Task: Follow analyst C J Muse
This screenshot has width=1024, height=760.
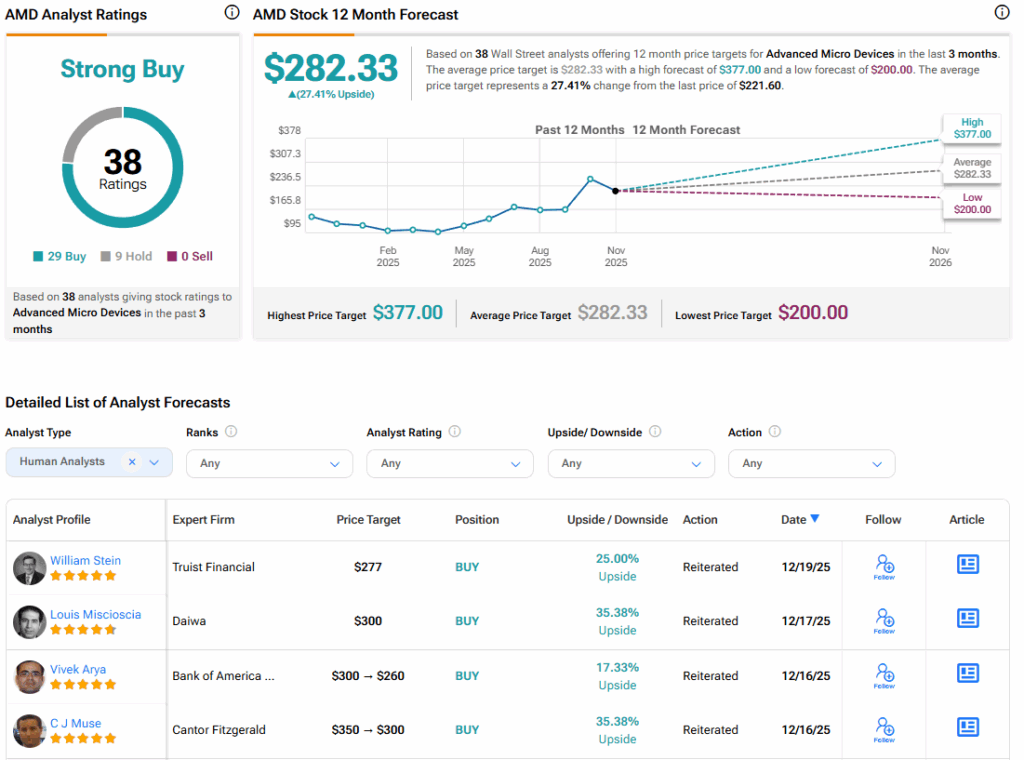Action: click(x=883, y=727)
